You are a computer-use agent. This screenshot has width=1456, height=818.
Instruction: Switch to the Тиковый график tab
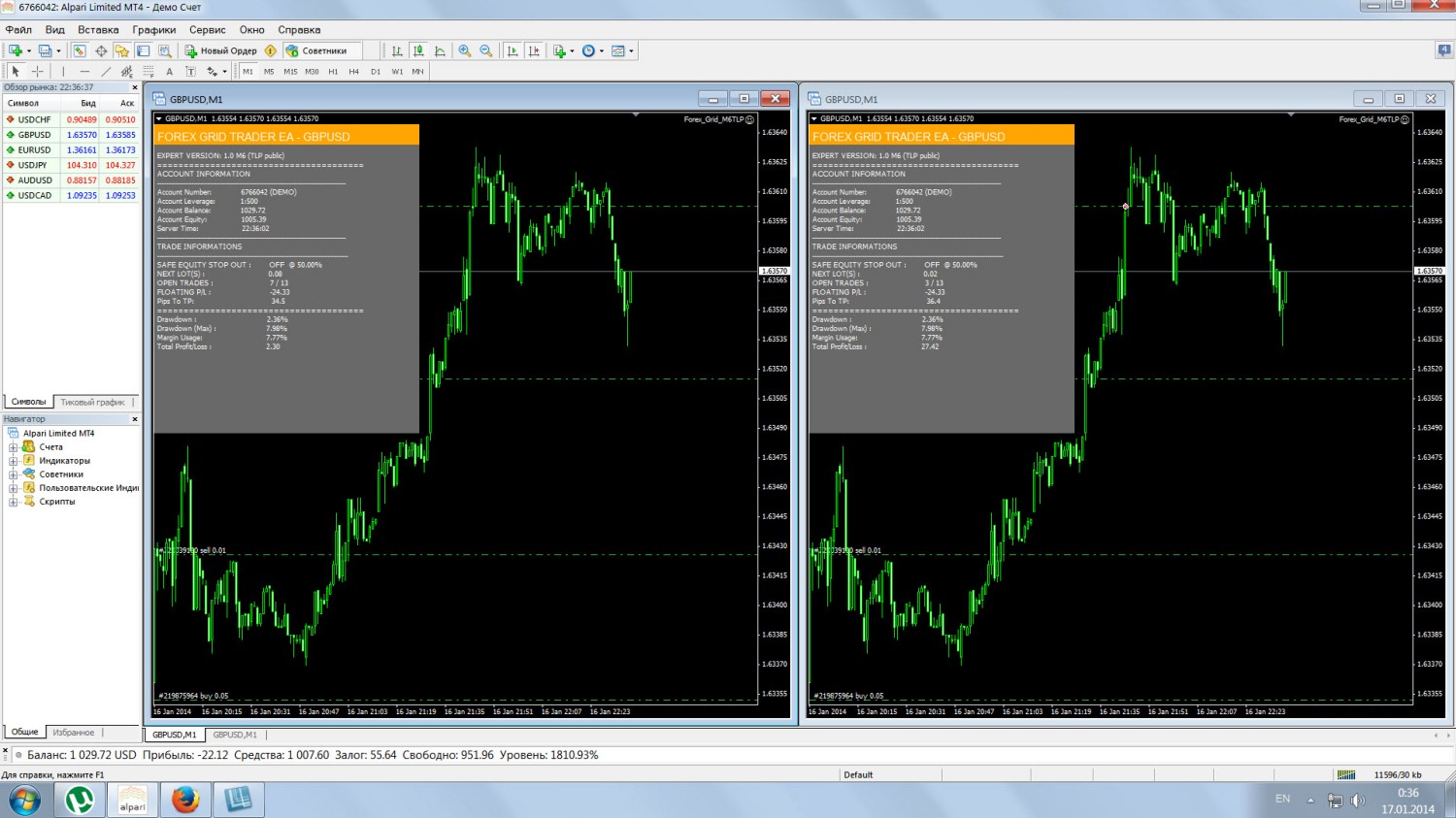click(x=92, y=402)
